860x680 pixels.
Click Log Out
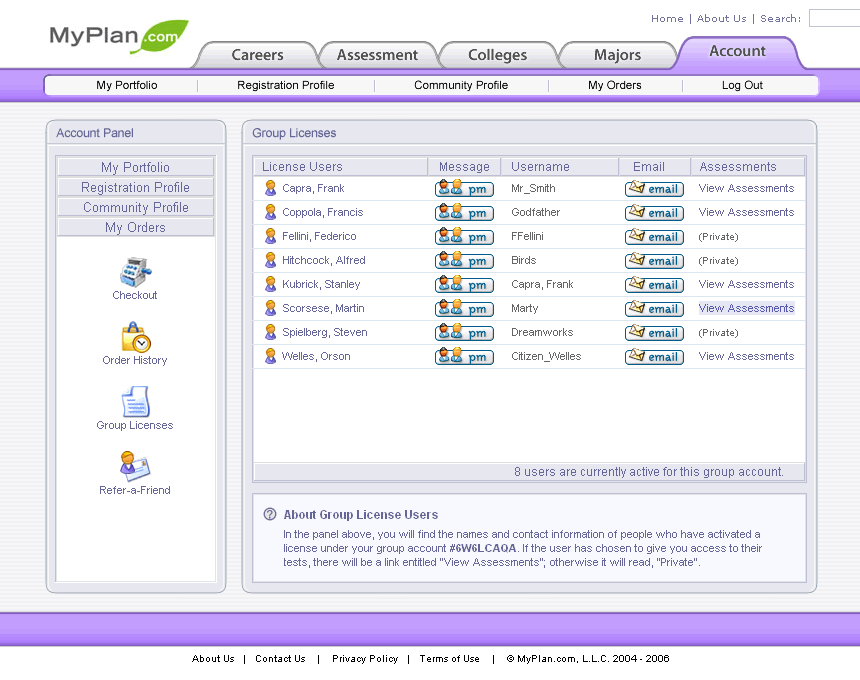742,85
